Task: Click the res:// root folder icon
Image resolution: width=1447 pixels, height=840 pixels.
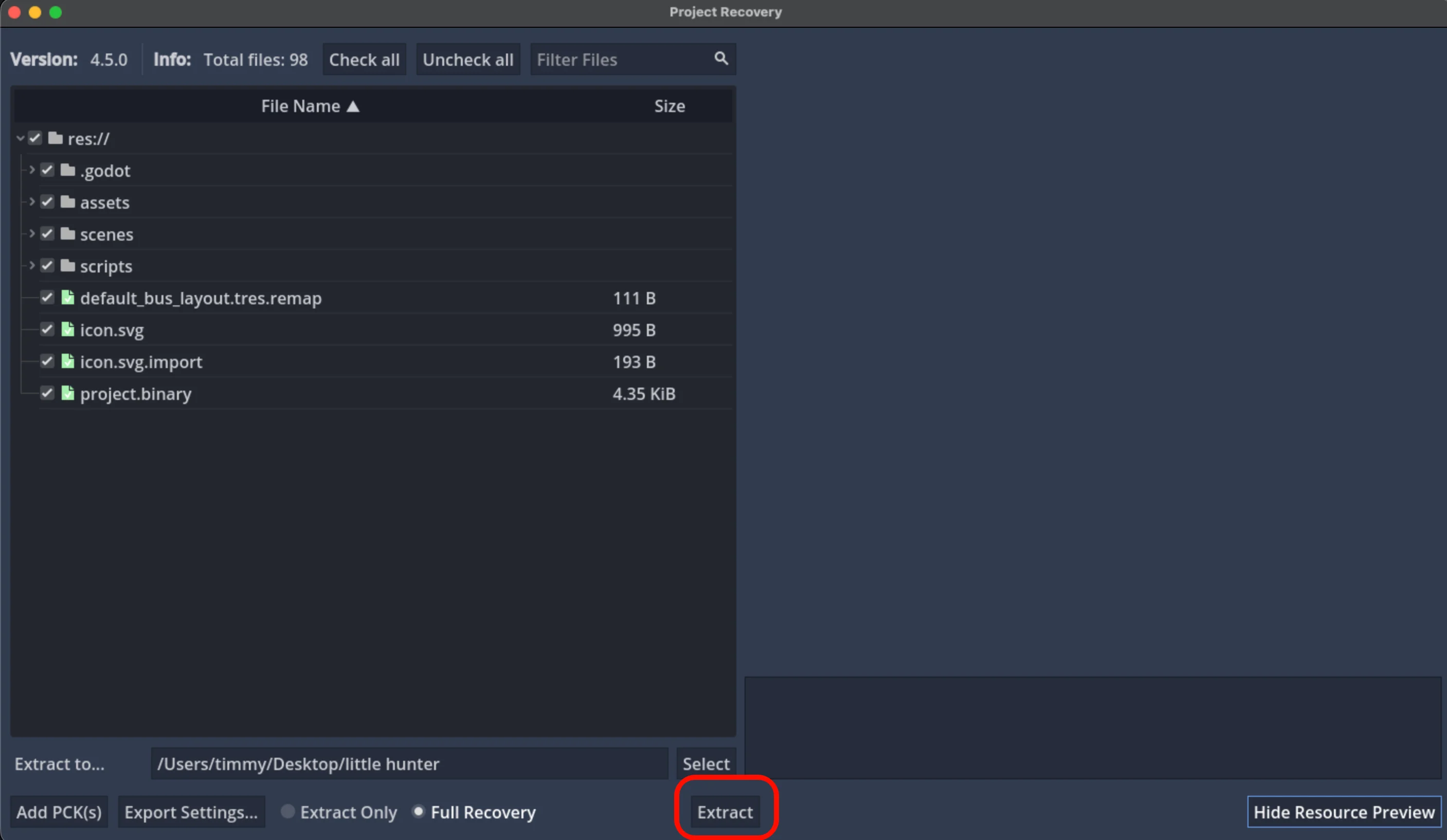Action: click(x=55, y=138)
